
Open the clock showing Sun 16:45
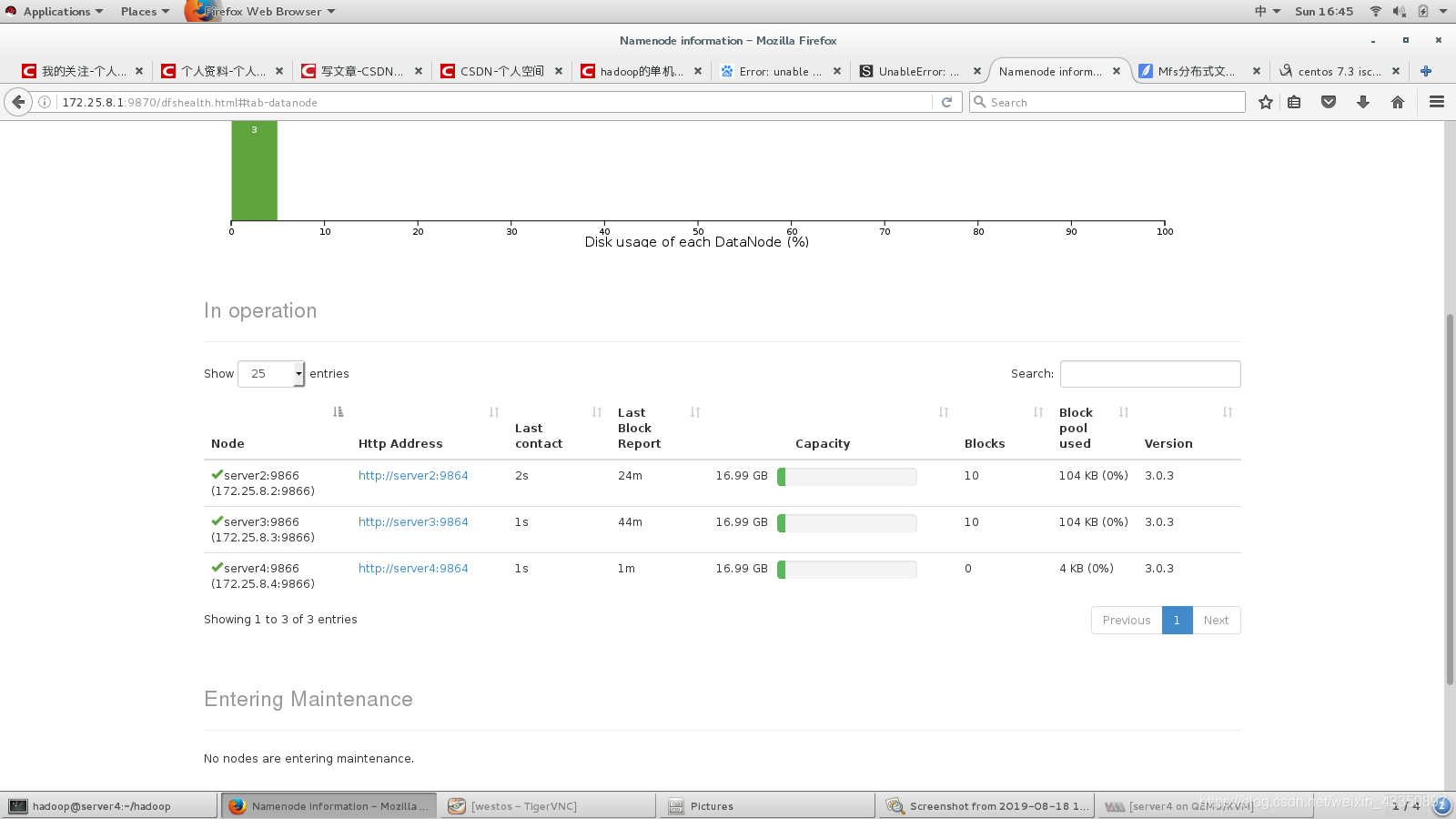tap(1324, 11)
